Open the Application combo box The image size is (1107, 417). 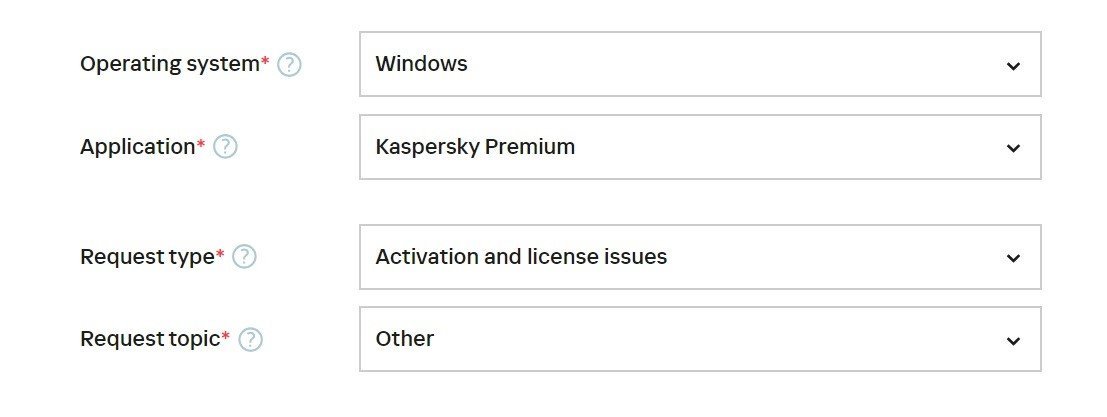pos(699,147)
